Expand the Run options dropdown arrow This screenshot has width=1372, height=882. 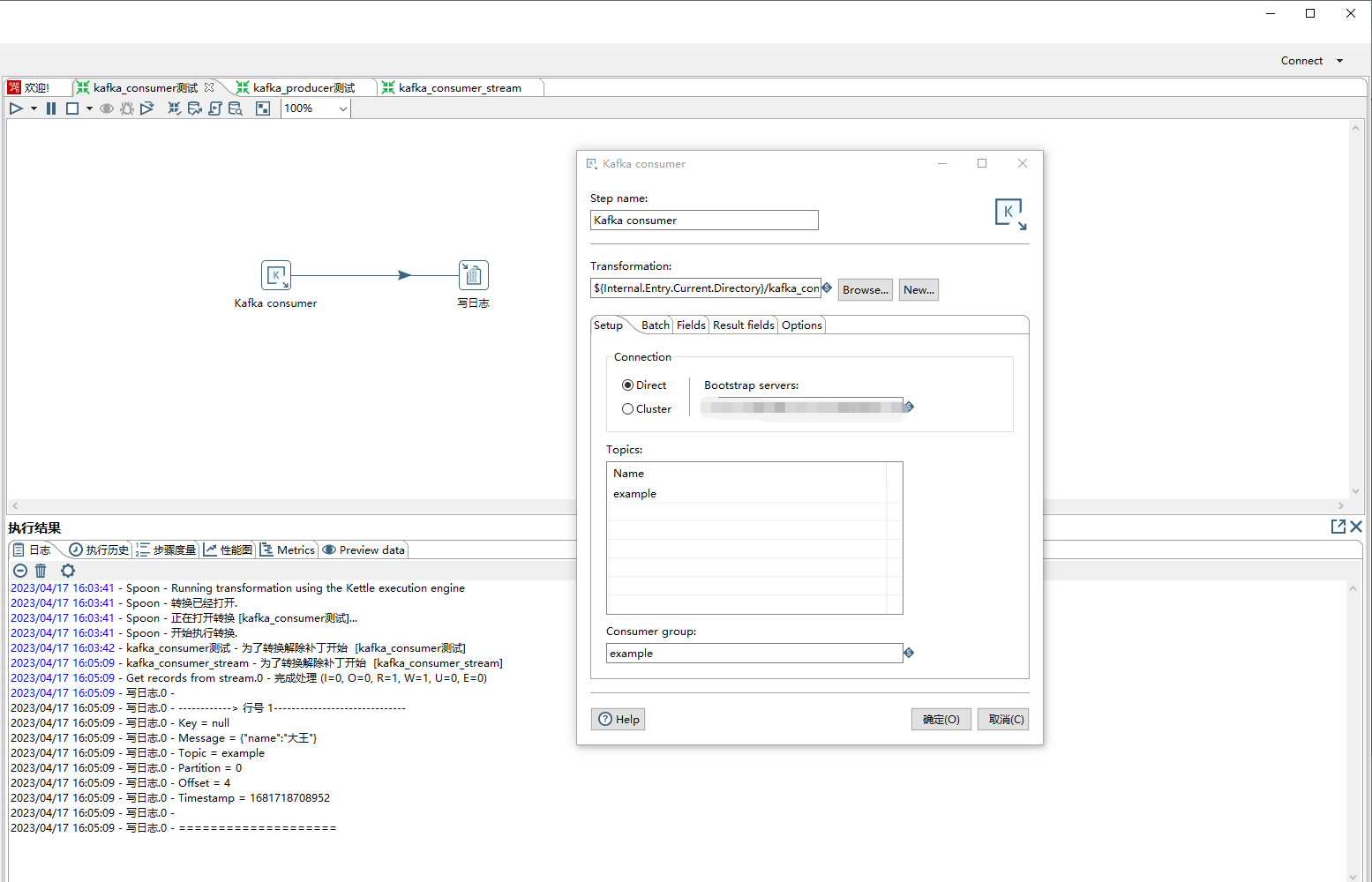click(x=34, y=108)
